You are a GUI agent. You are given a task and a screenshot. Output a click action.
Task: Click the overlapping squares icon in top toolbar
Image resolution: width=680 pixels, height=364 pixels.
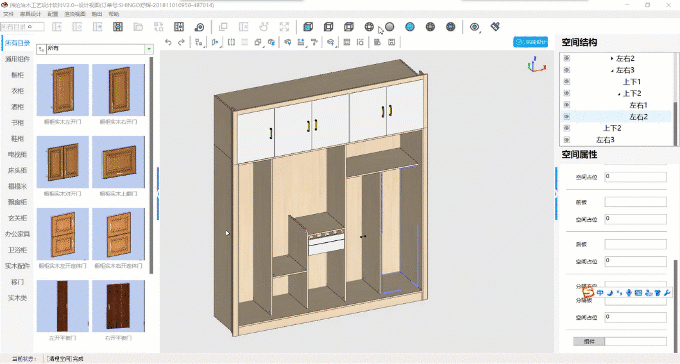(x=223, y=27)
